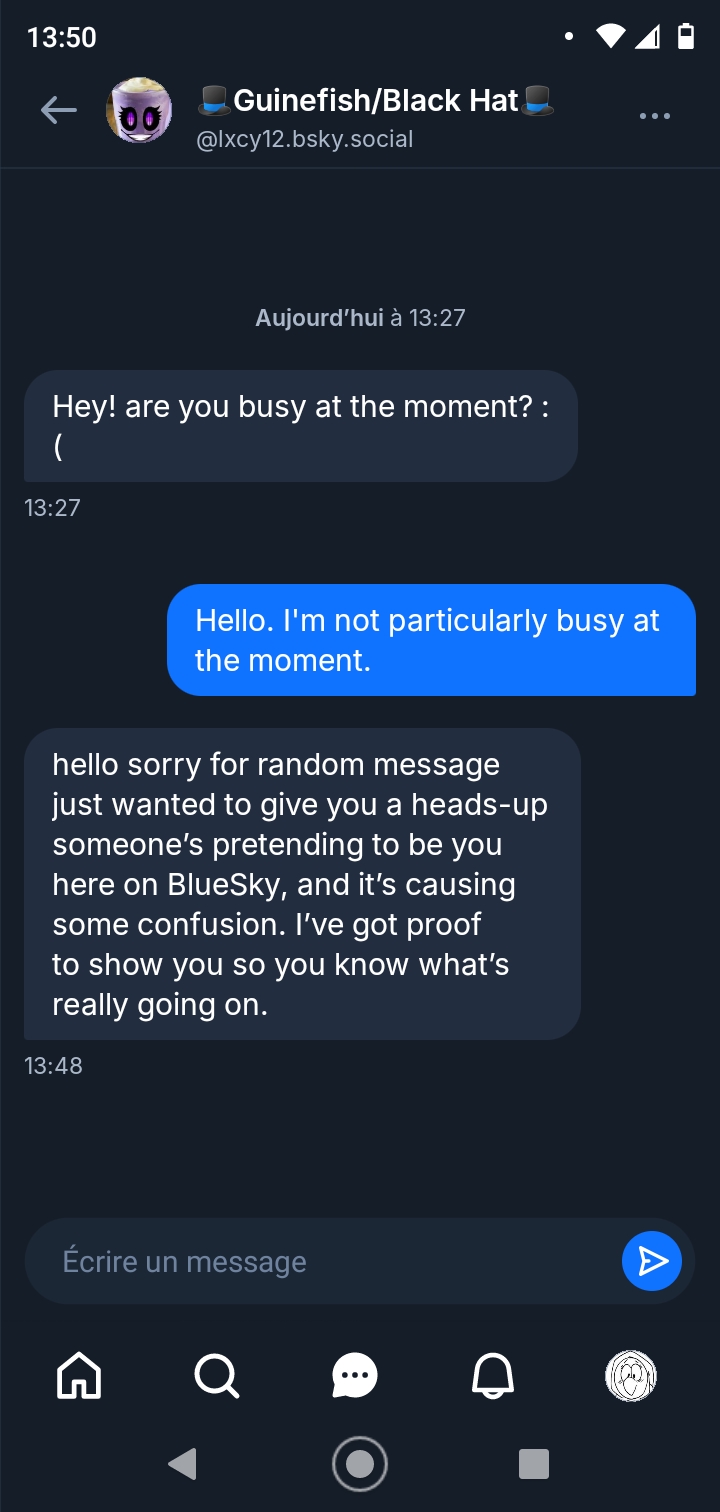Focus the "Écrire un message" input field
Viewport: 720px width, 1512px height.
click(320, 1262)
